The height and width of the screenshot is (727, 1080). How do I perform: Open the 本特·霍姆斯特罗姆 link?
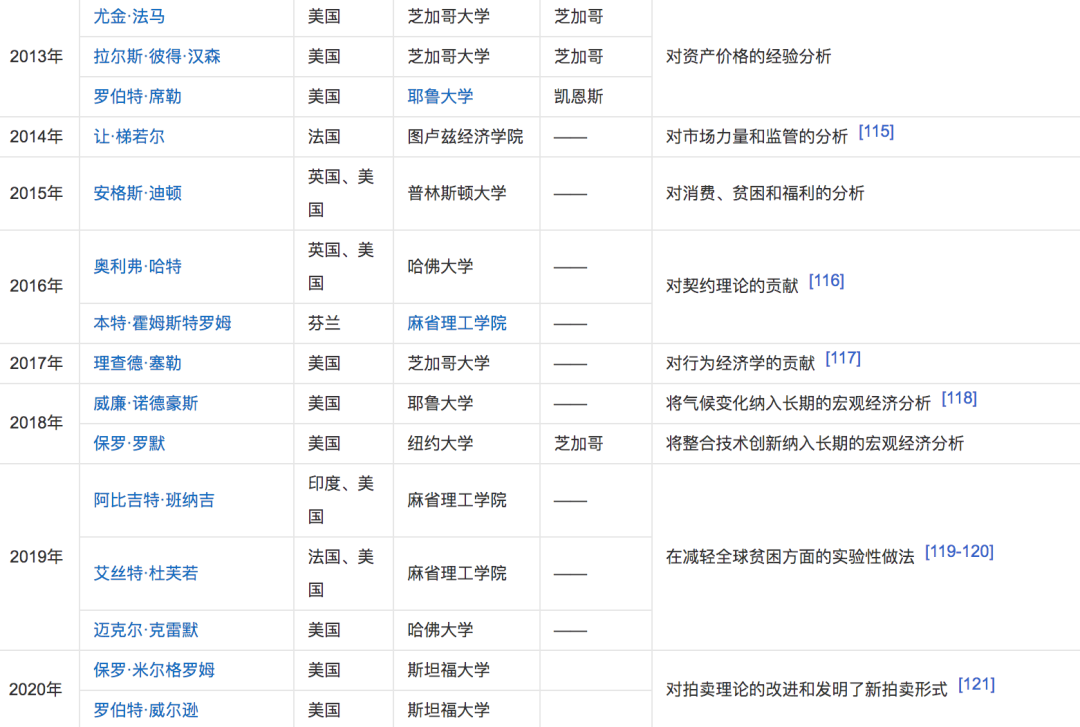pos(163,323)
